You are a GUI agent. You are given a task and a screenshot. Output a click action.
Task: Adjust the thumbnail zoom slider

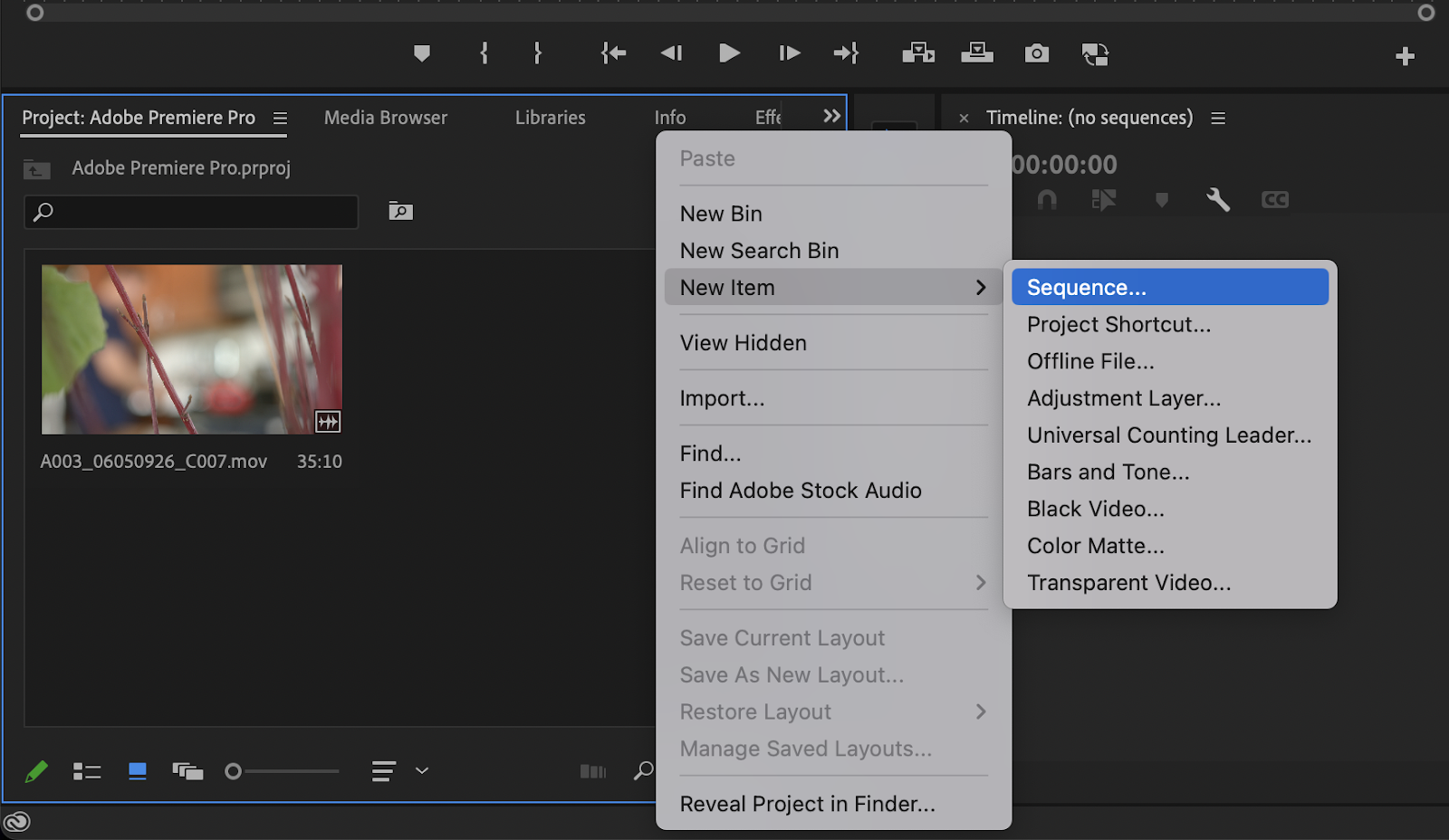click(x=283, y=771)
